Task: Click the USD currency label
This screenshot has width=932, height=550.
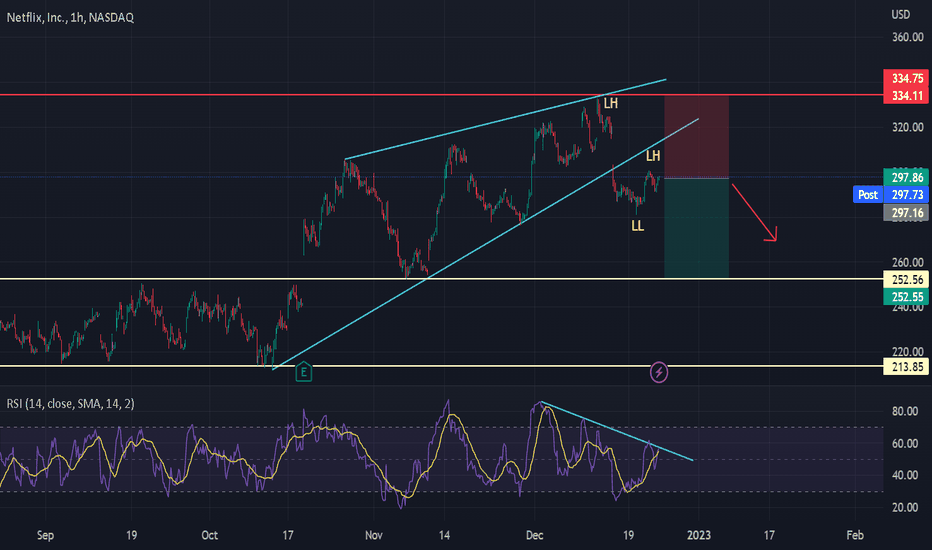Action: 900,14
